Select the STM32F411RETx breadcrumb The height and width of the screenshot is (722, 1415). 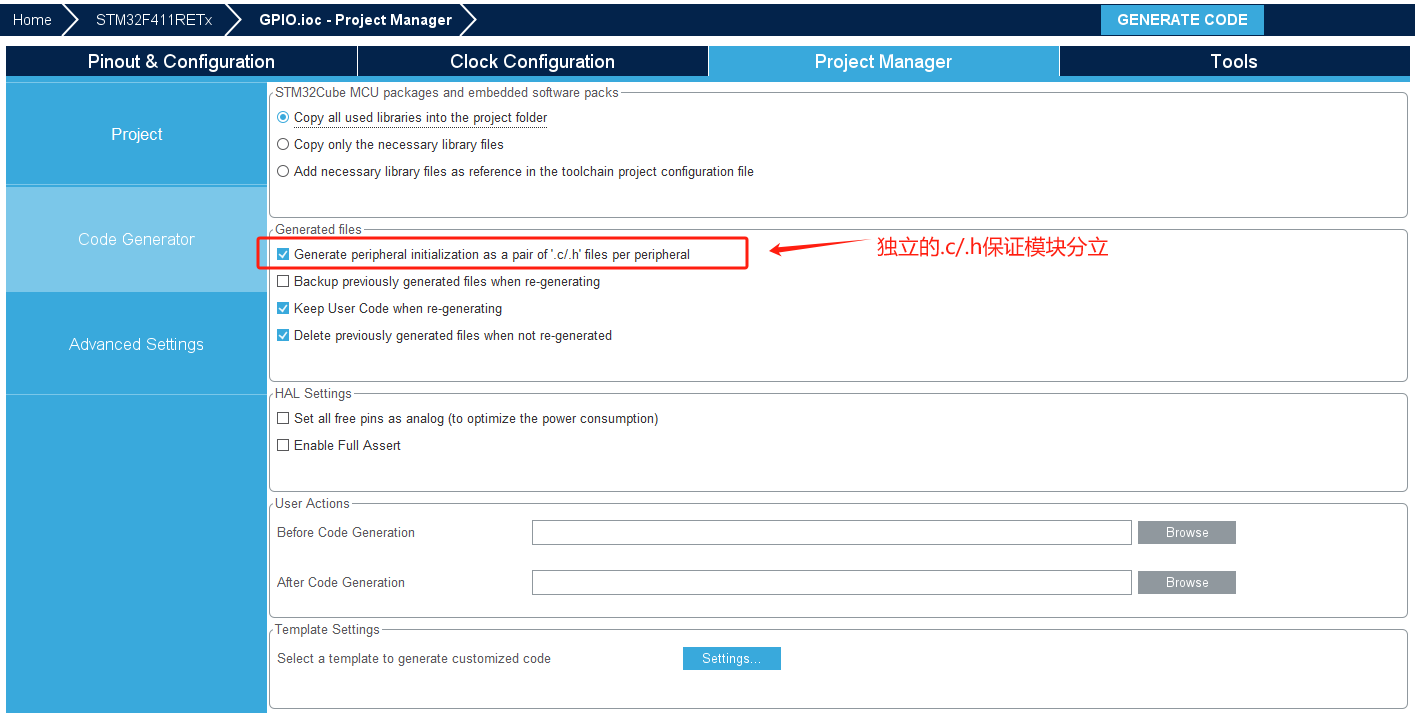(153, 20)
